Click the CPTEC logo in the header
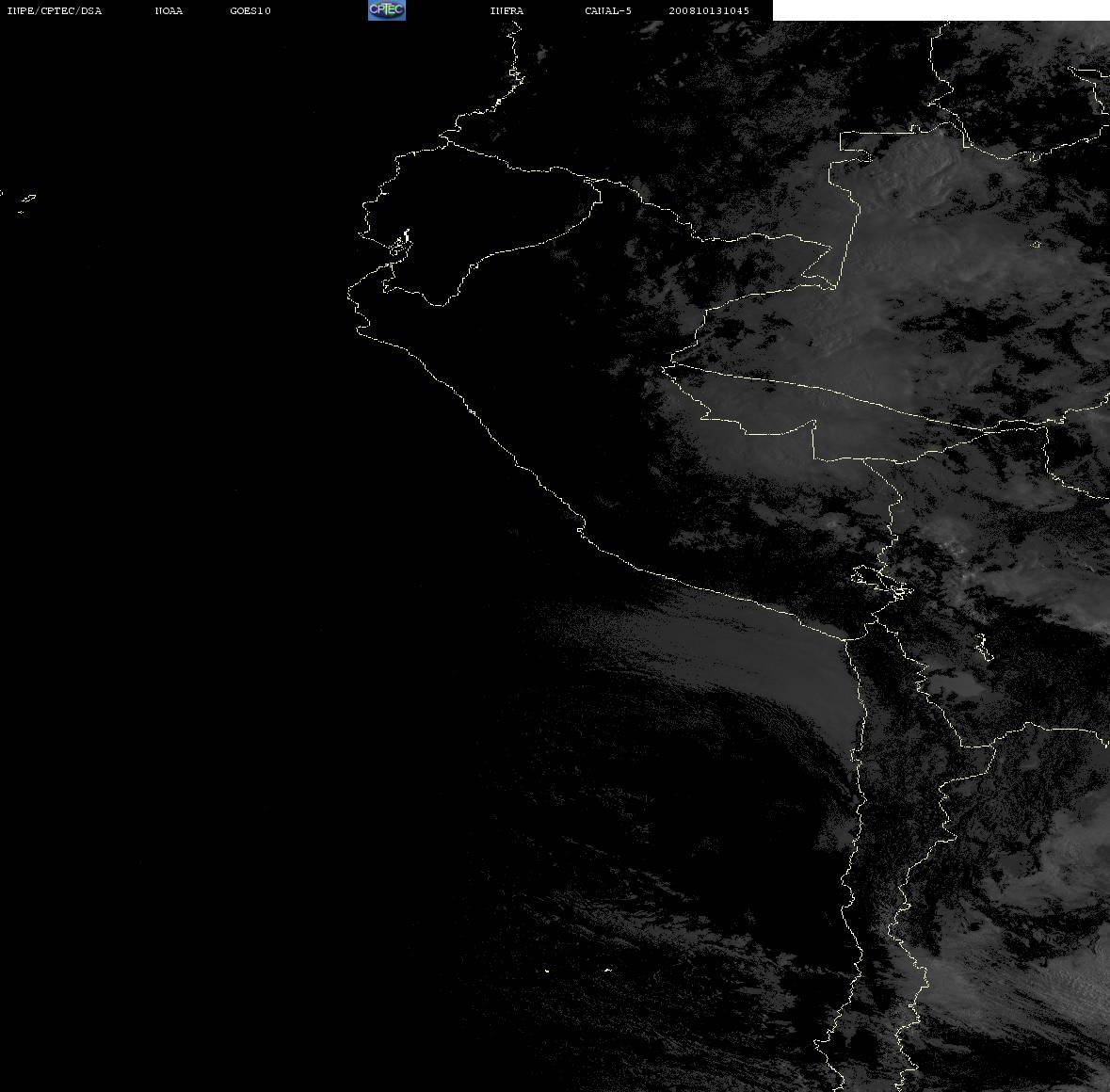The image size is (1110, 1092). coord(387,10)
